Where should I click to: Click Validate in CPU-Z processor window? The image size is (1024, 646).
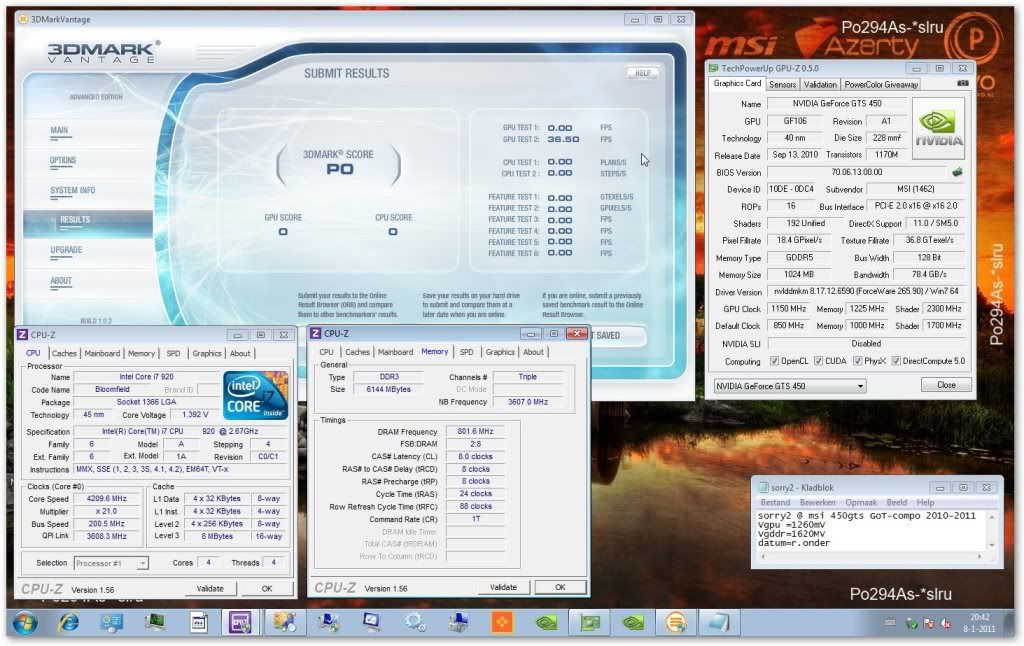[210, 589]
